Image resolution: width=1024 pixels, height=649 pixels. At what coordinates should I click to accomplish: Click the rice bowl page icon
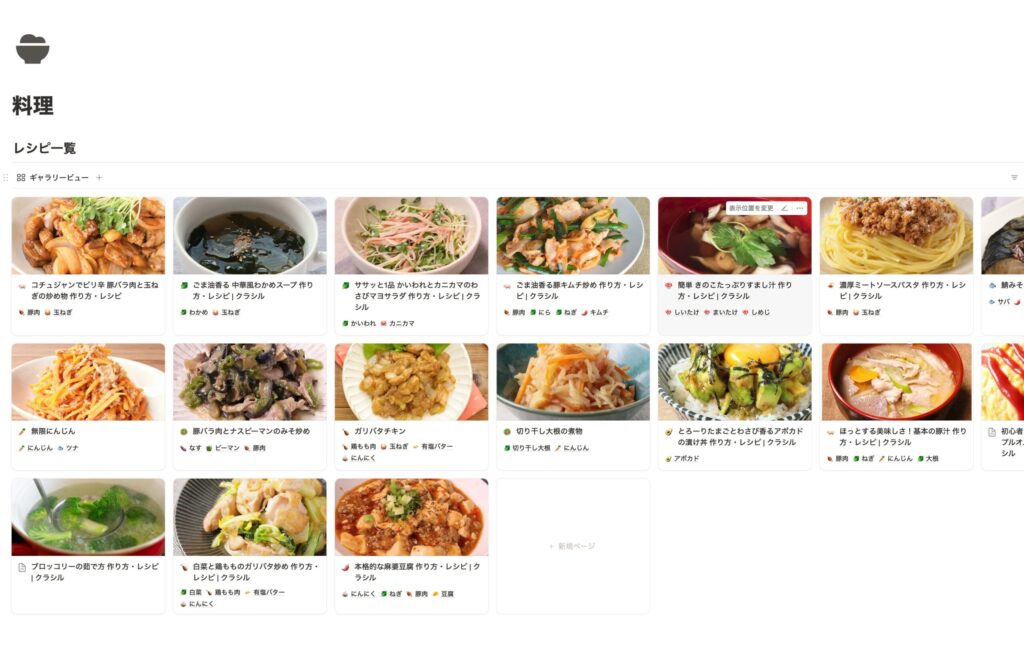[x=33, y=49]
